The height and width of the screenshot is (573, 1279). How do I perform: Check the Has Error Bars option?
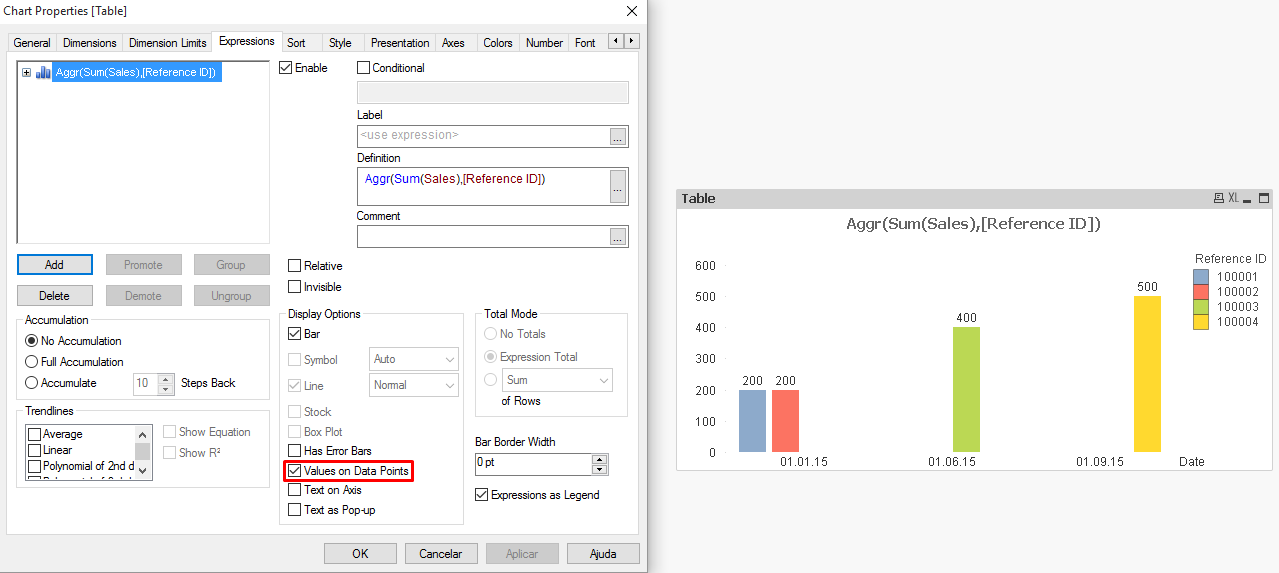294,451
